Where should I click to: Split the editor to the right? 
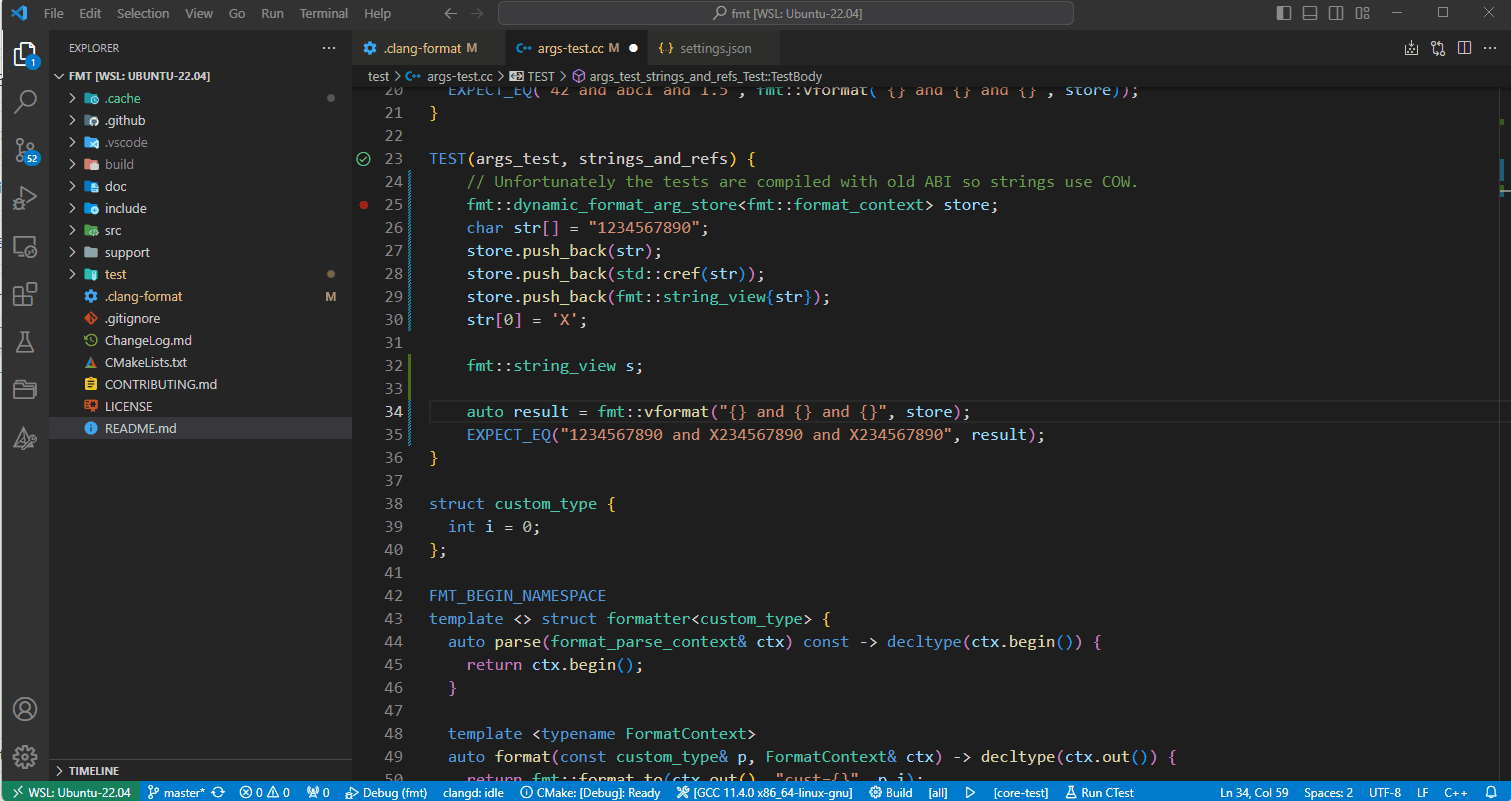(x=1464, y=48)
